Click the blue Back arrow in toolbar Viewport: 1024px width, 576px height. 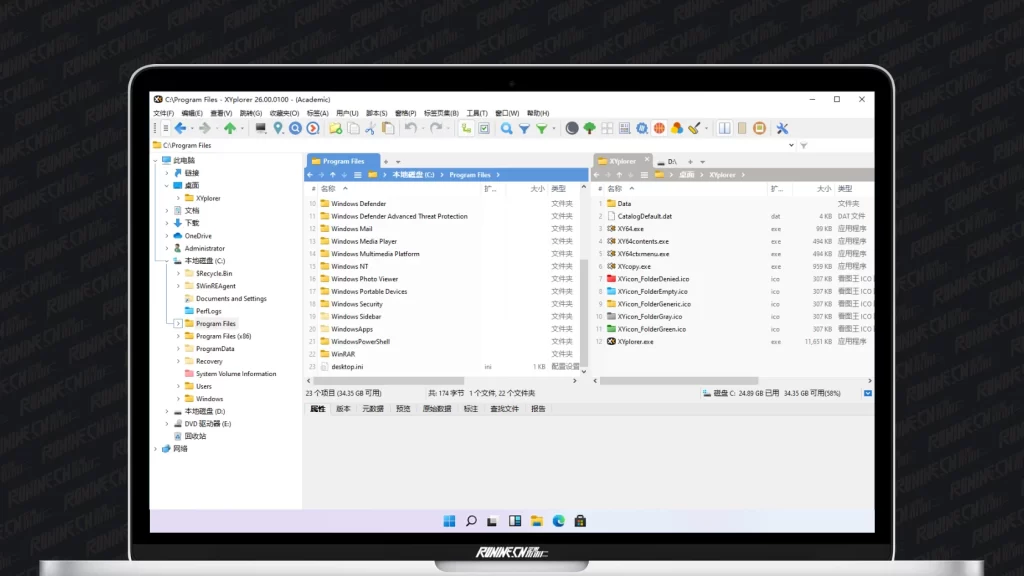180,128
